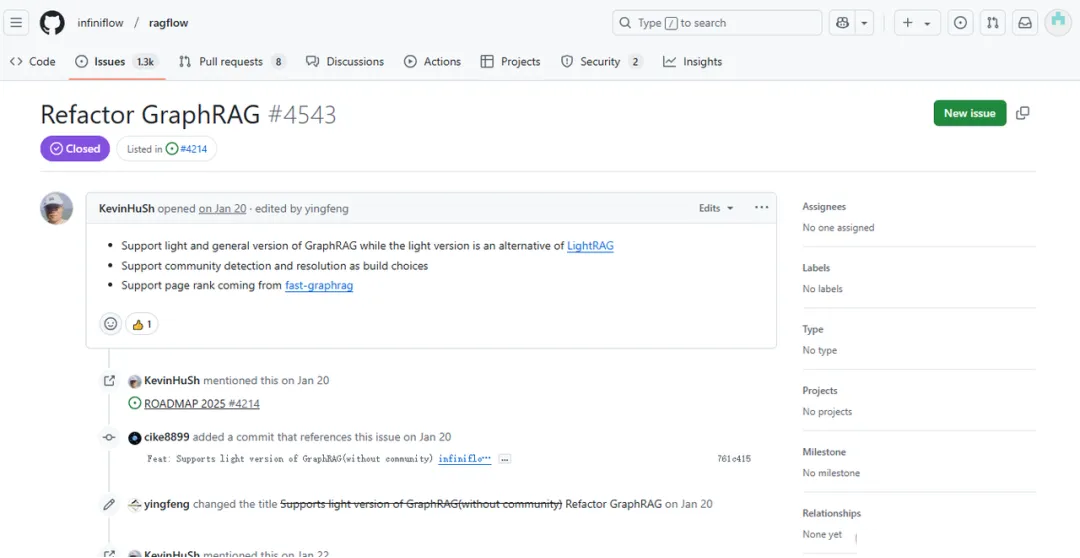Switch to the Pull requests tab
1080x558 pixels.
(x=232, y=61)
